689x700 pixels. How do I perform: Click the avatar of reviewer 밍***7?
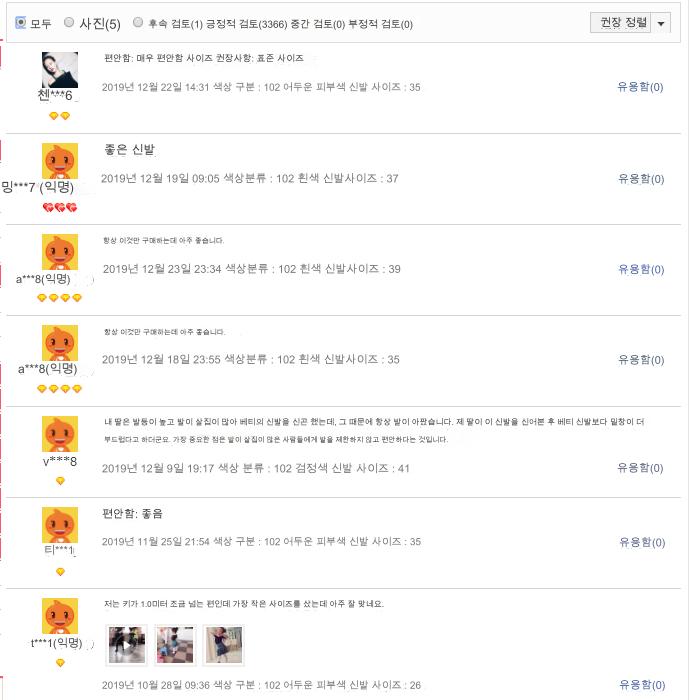[x=60, y=161]
